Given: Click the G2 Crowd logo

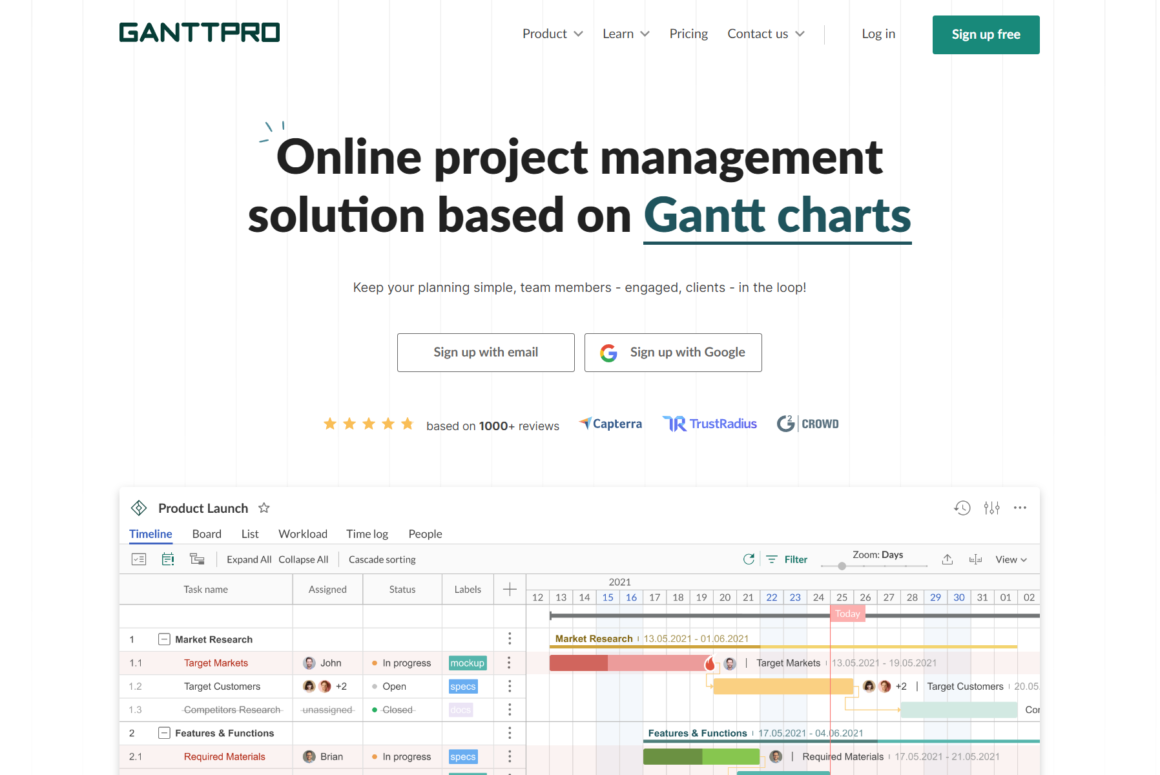Looking at the screenshot, I should 808,424.
